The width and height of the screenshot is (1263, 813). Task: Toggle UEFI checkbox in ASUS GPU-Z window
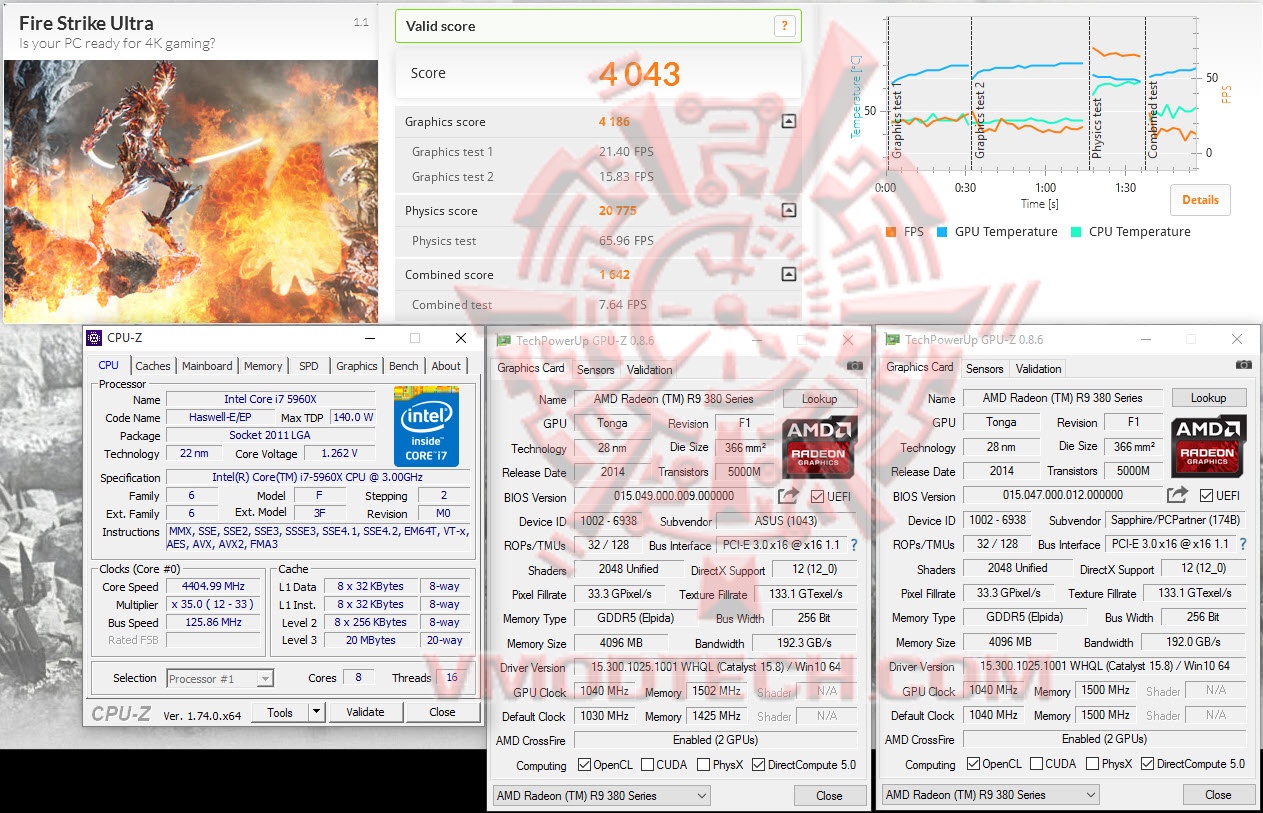(x=818, y=497)
